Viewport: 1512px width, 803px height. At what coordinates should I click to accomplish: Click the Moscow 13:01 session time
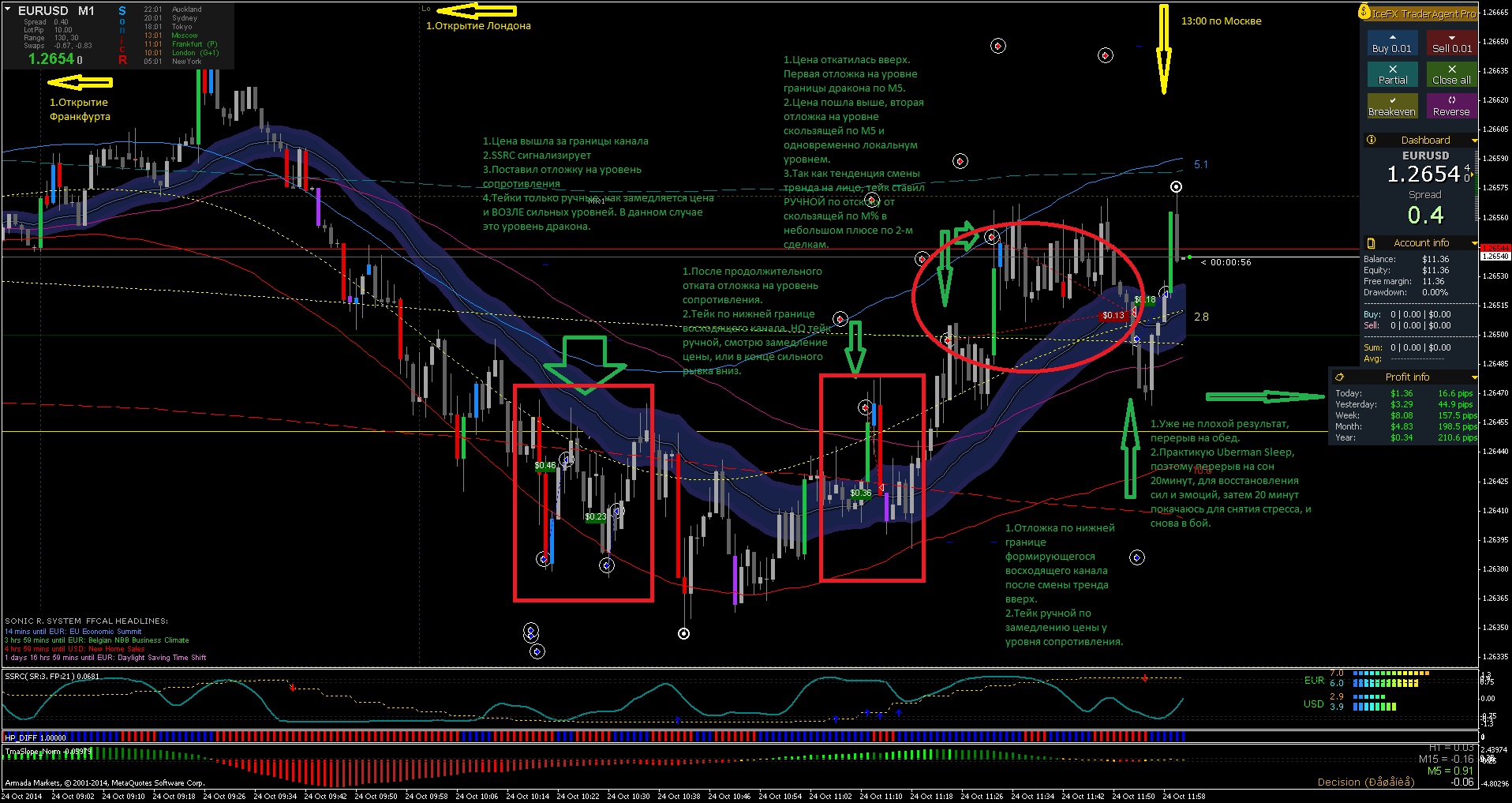pyautogui.click(x=152, y=36)
